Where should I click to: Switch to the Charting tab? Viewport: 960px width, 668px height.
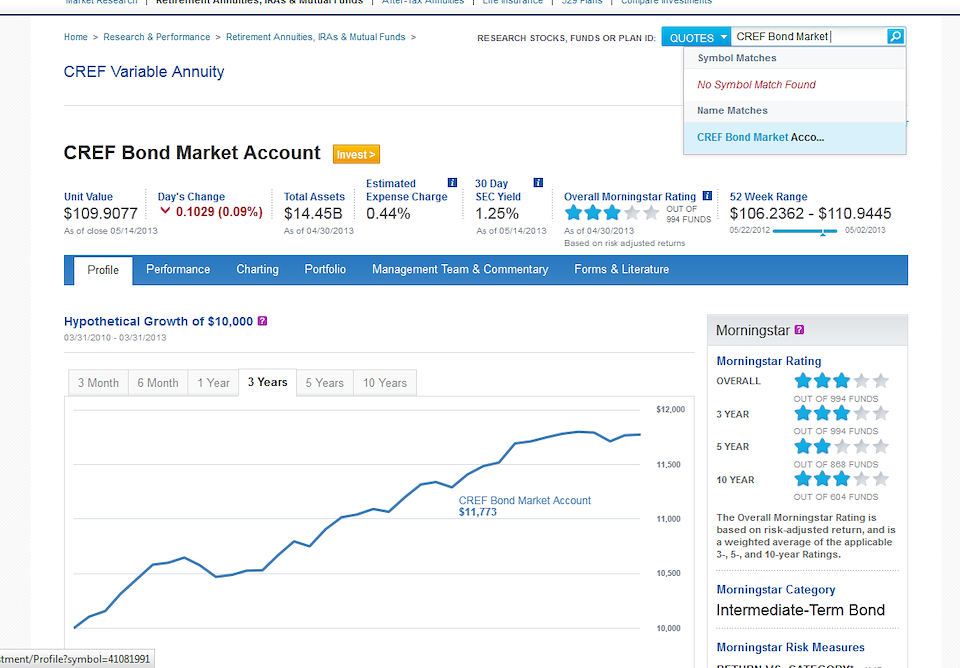coord(257,269)
